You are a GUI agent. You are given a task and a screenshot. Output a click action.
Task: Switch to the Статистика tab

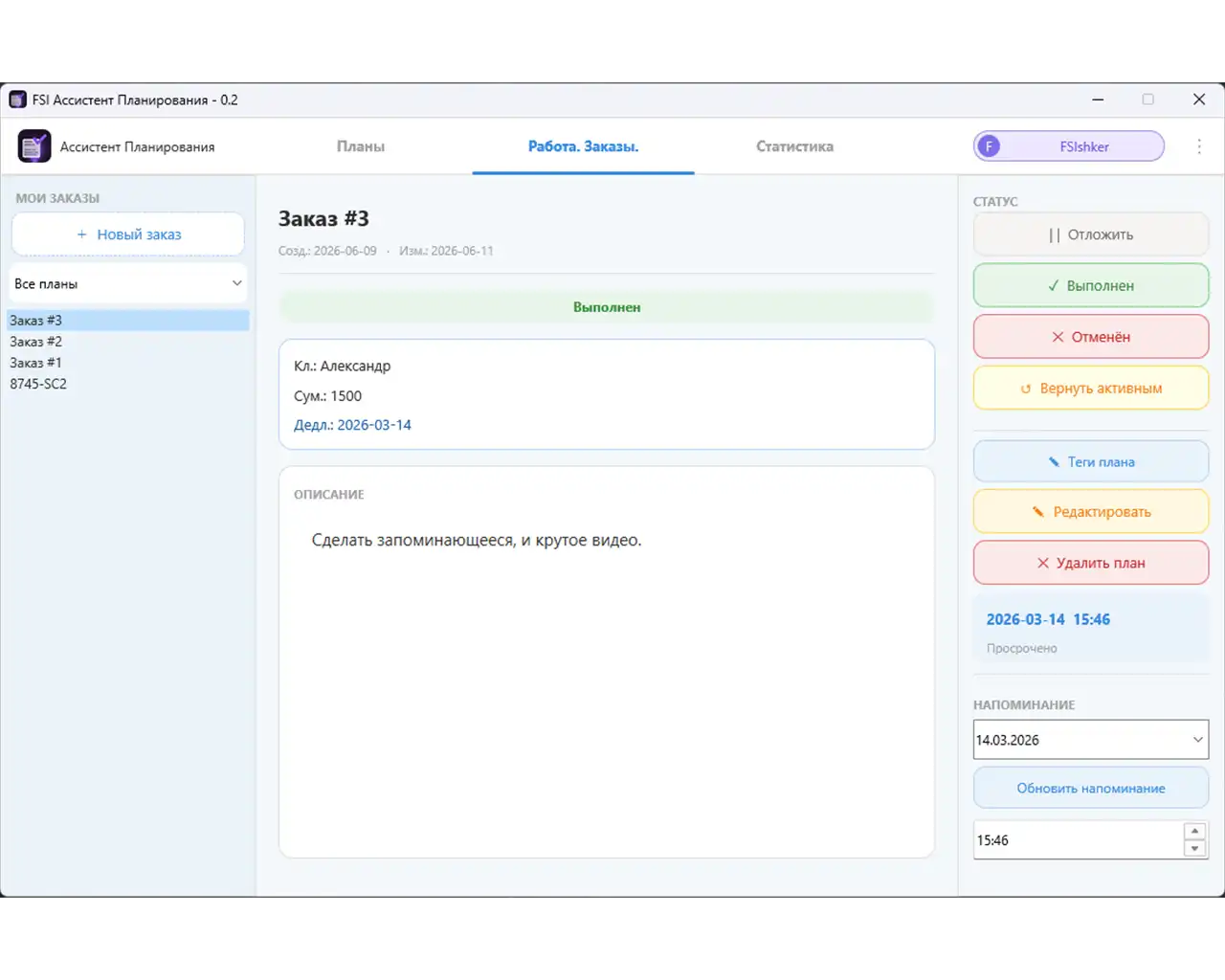point(794,146)
